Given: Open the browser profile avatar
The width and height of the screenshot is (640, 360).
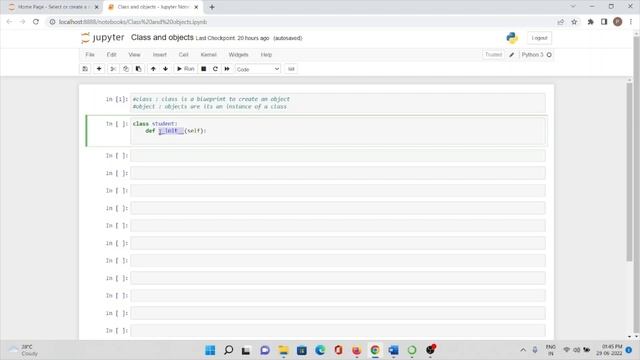Looking at the screenshot, I should pos(618,22).
